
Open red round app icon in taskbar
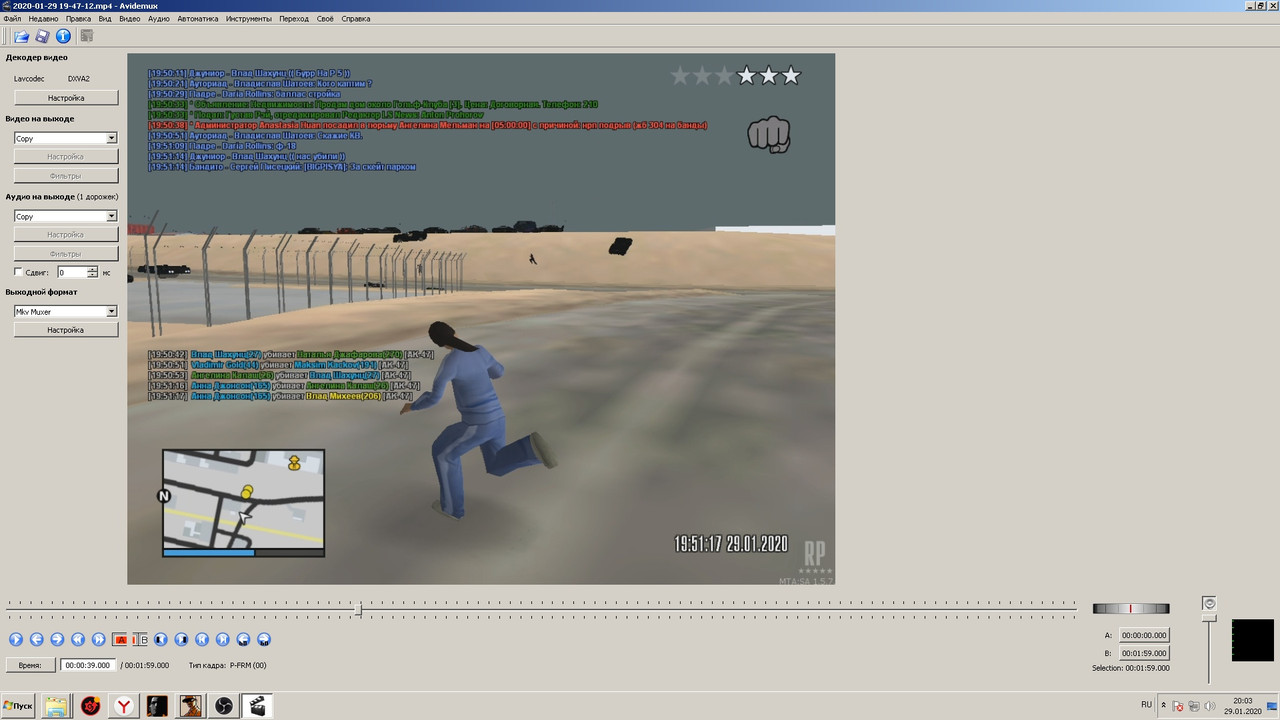click(x=91, y=706)
